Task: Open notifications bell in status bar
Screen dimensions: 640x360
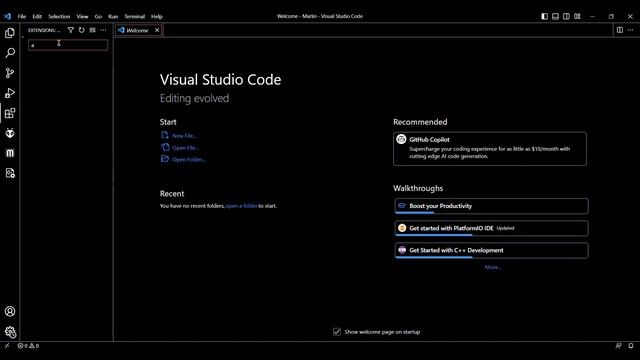Action: point(631,346)
